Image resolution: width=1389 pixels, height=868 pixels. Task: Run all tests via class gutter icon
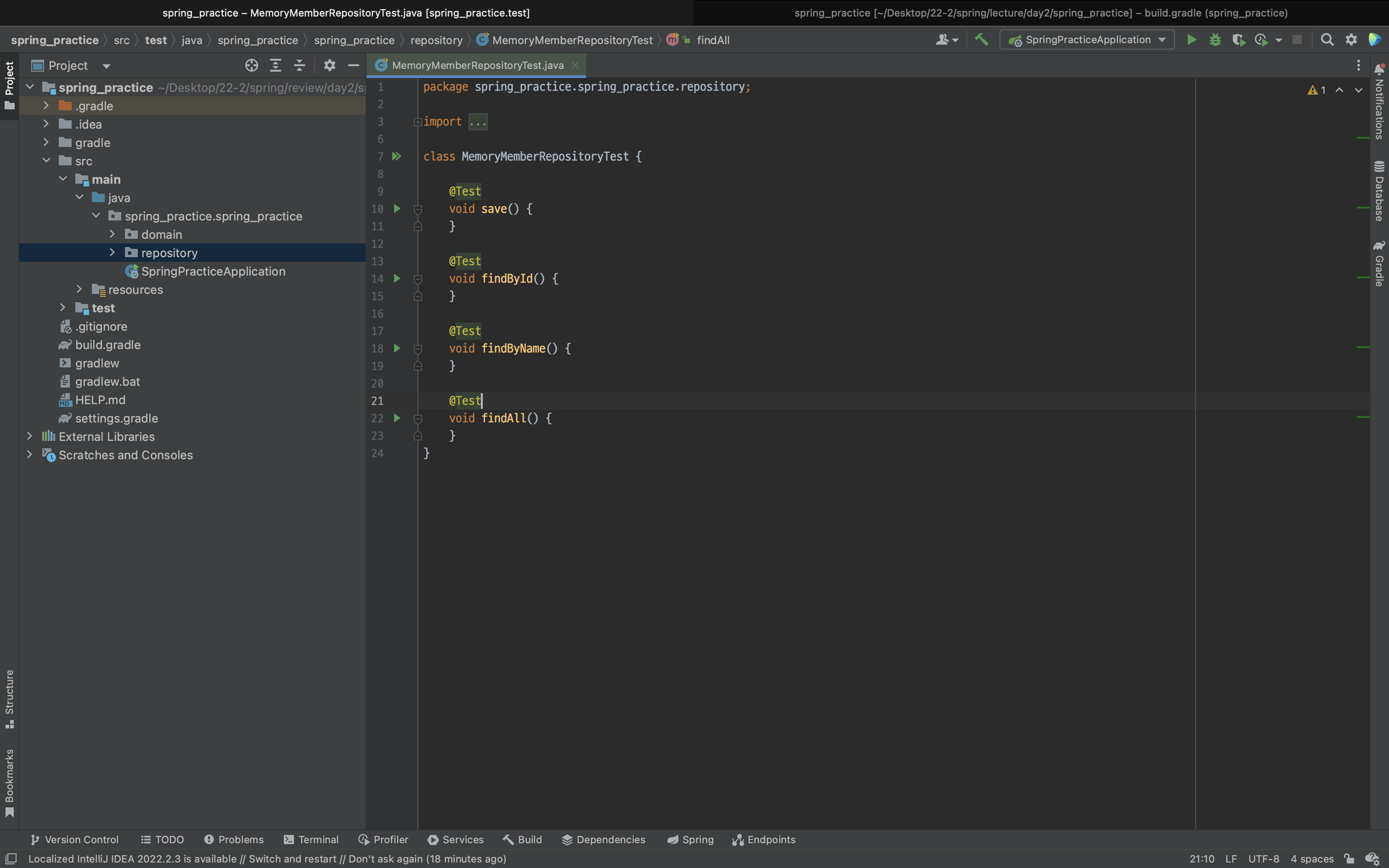396,156
